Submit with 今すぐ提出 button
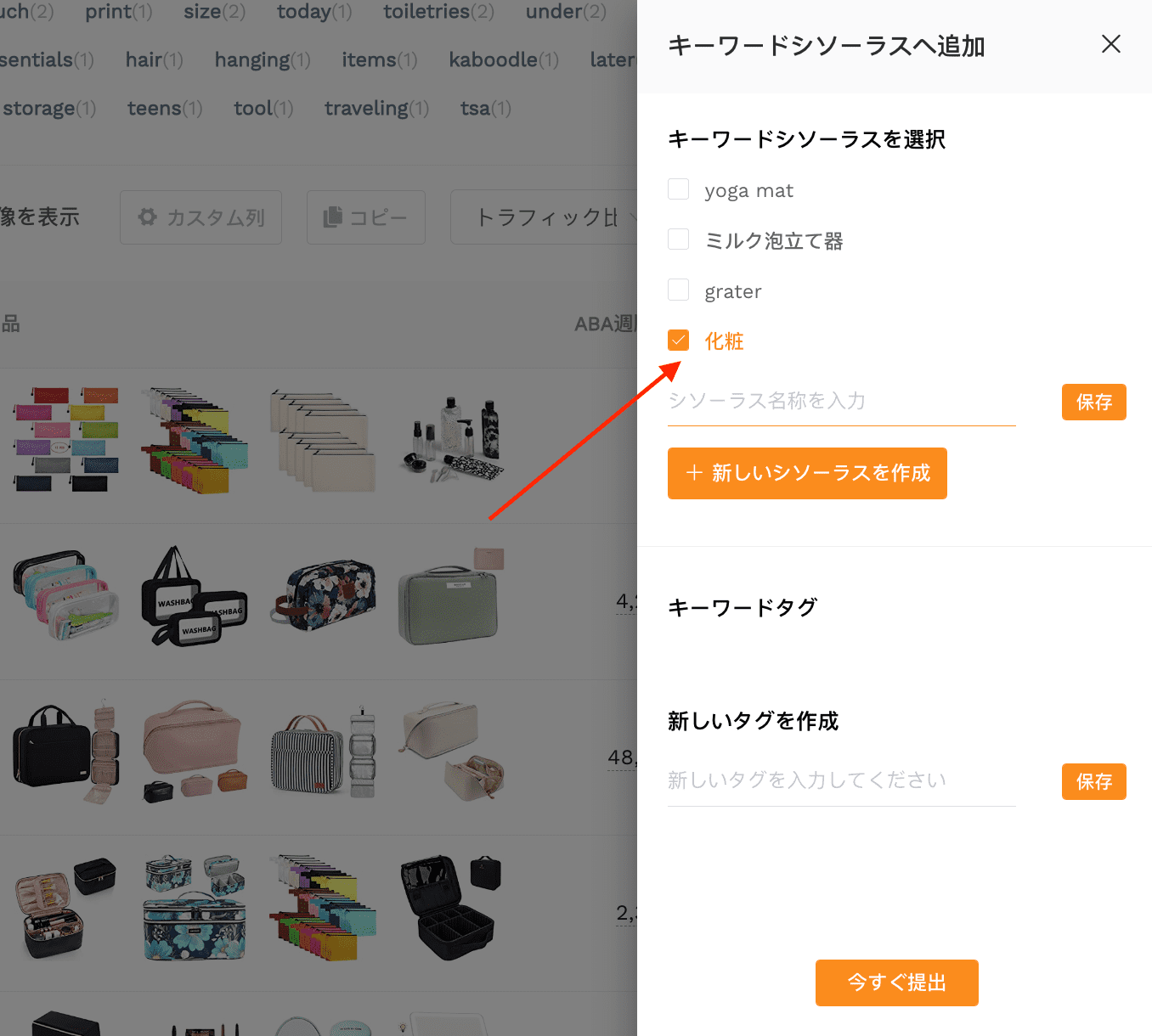 tap(896, 983)
